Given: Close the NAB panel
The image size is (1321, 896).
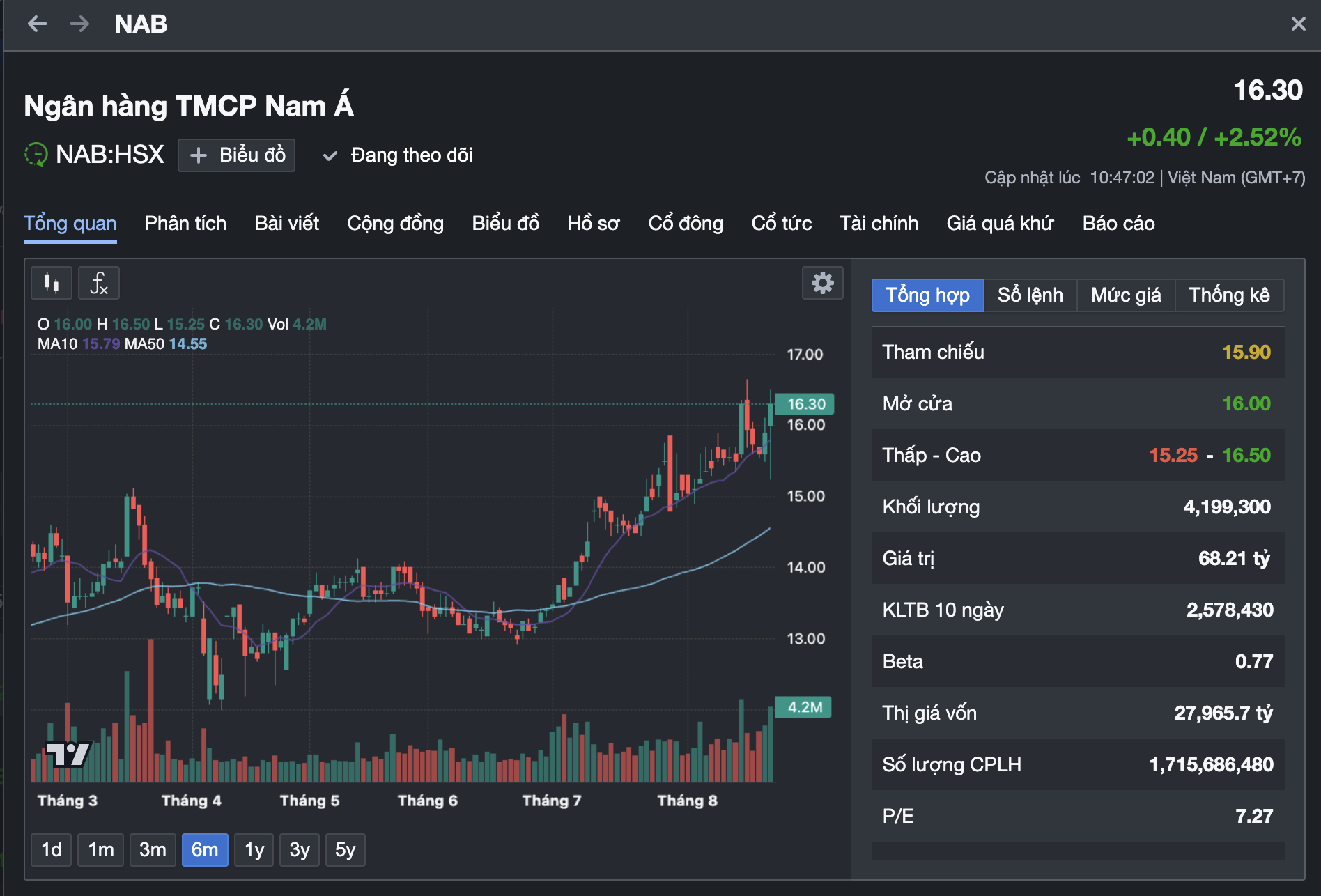Looking at the screenshot, I should click(1298, 24).
